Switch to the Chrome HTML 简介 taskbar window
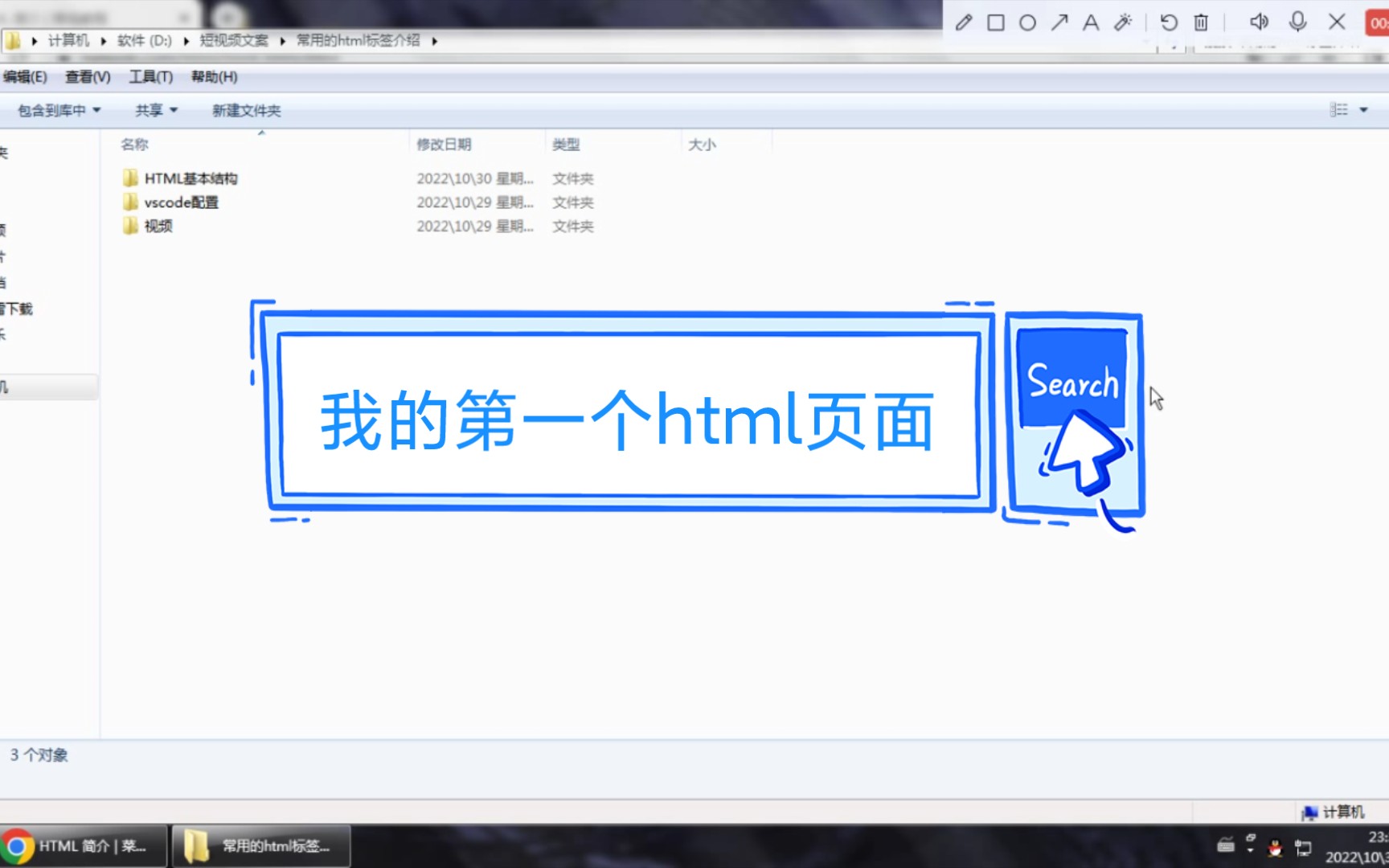The image size is (1389, 868). (83, 845)
